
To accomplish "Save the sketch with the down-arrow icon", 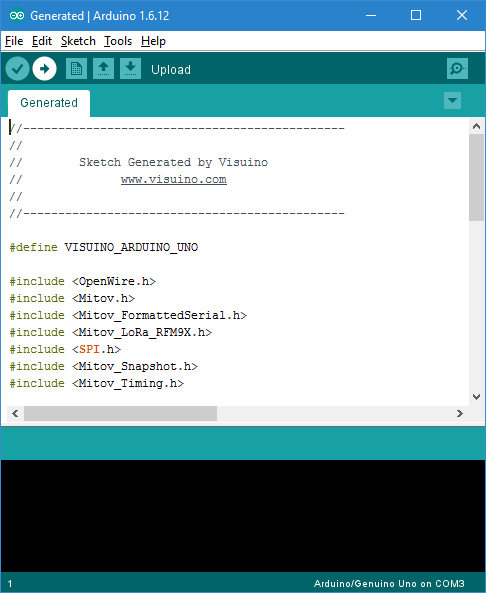I will [x=130, y=69].
